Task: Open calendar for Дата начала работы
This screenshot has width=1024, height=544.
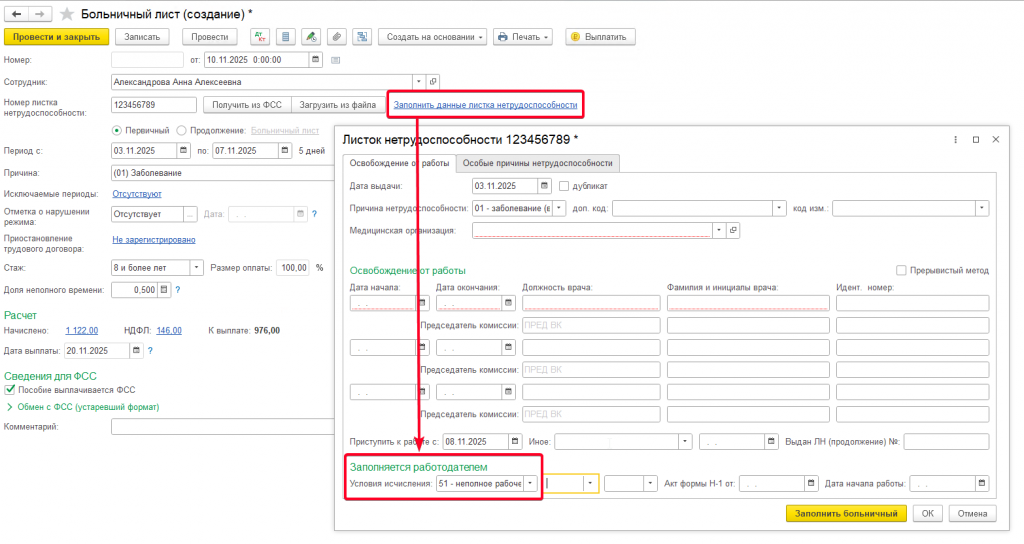Action: pyautogui.click(x=982, y=483)
